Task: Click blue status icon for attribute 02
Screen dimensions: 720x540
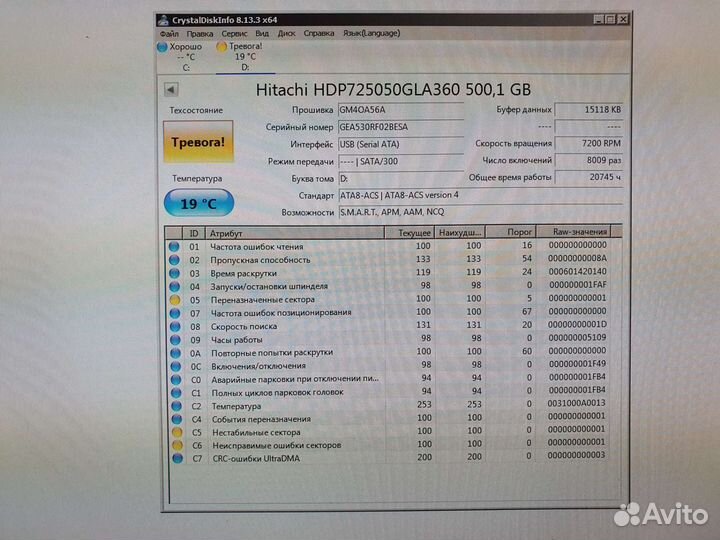Action: 174,260
